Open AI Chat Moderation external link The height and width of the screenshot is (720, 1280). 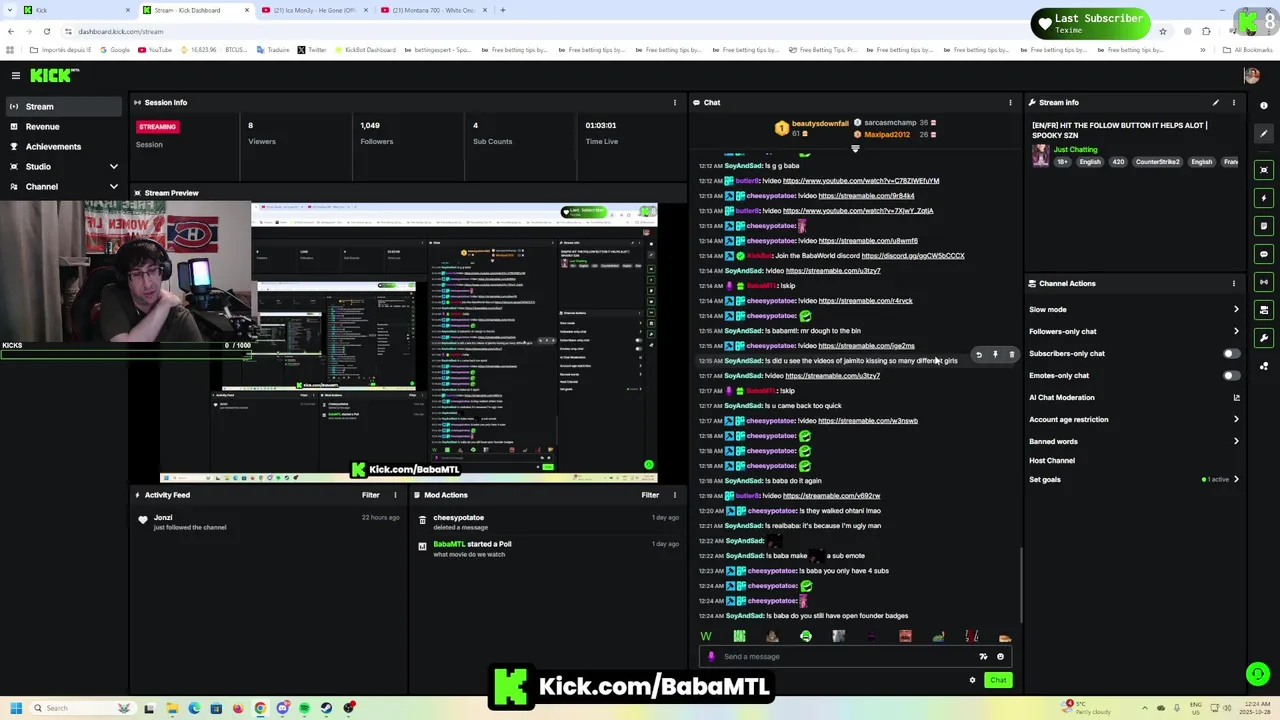point(1236,397)
